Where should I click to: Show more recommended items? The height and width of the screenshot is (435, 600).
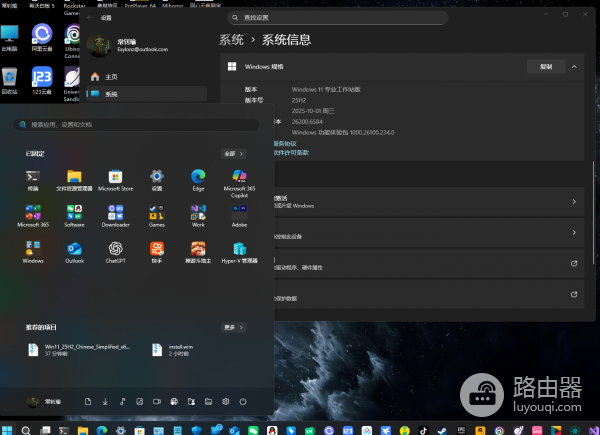[234, 327]
